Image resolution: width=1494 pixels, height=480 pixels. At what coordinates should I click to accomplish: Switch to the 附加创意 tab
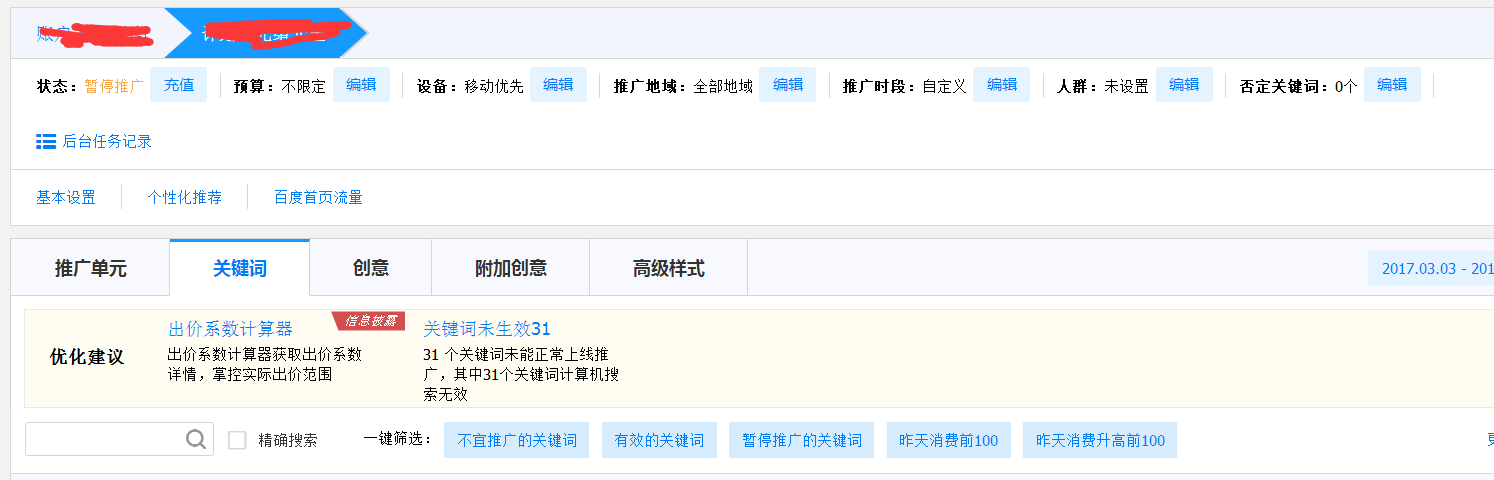pyautogui.click(x=511, y=268)
